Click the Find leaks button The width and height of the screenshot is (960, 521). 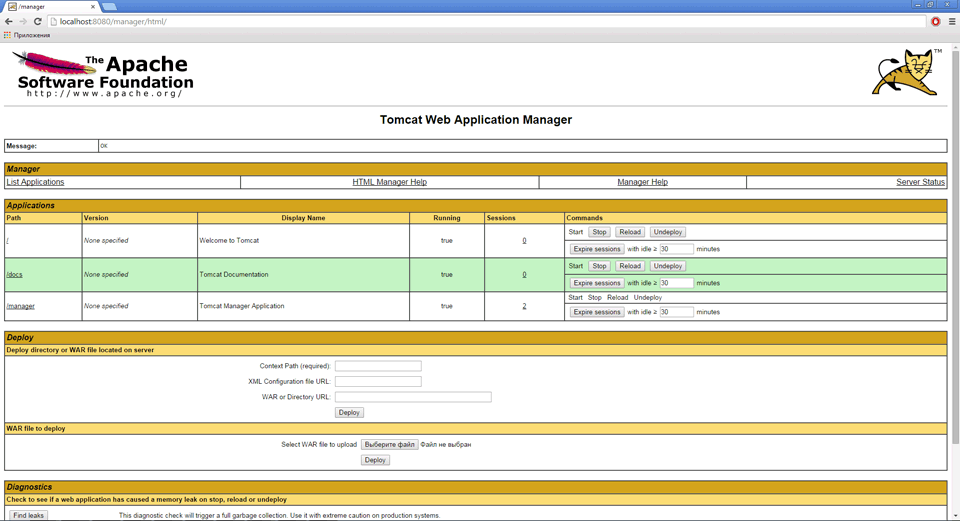pyautogui.click(x=28, y=515)
